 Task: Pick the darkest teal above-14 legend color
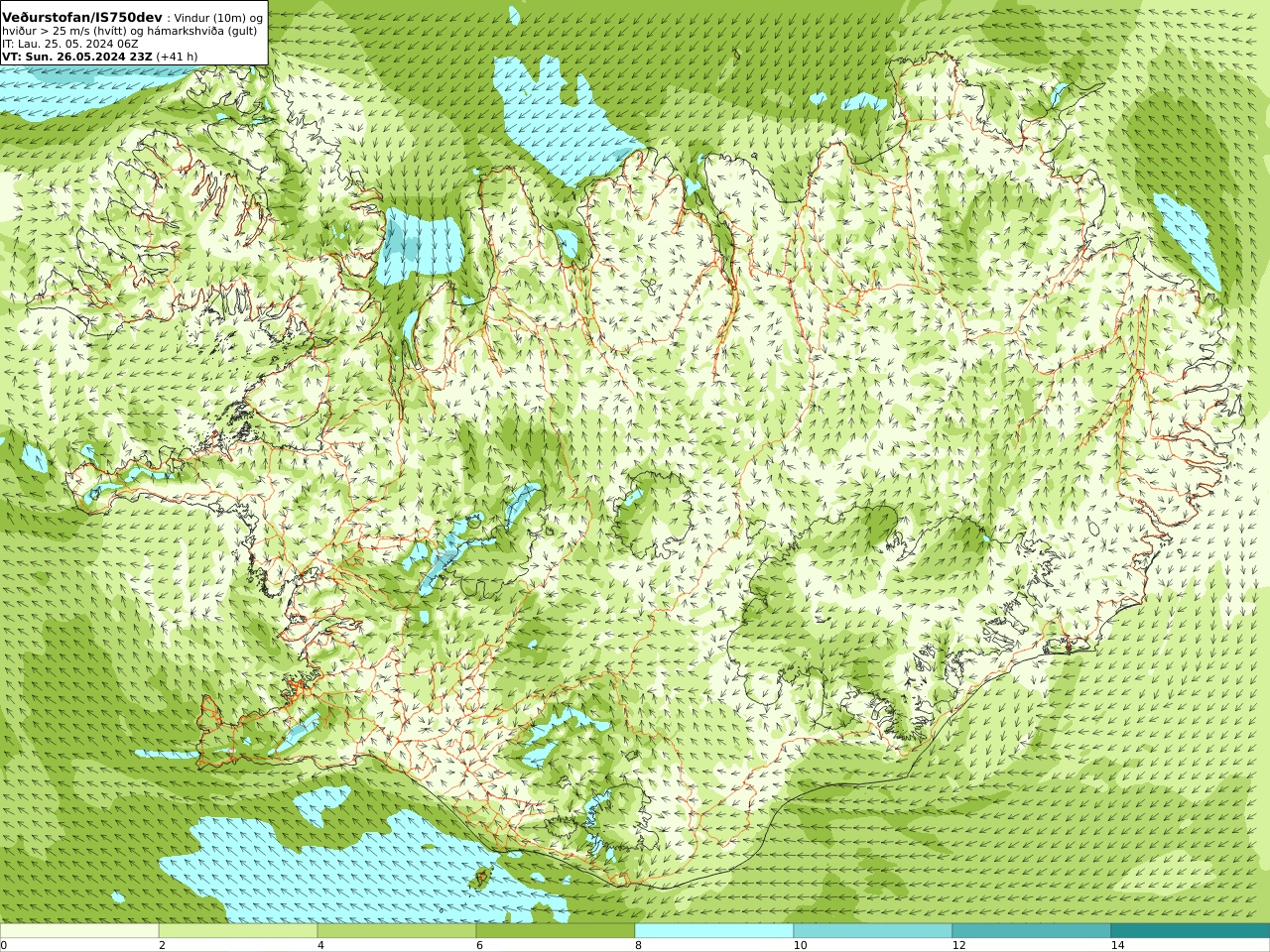(1191, 931)
